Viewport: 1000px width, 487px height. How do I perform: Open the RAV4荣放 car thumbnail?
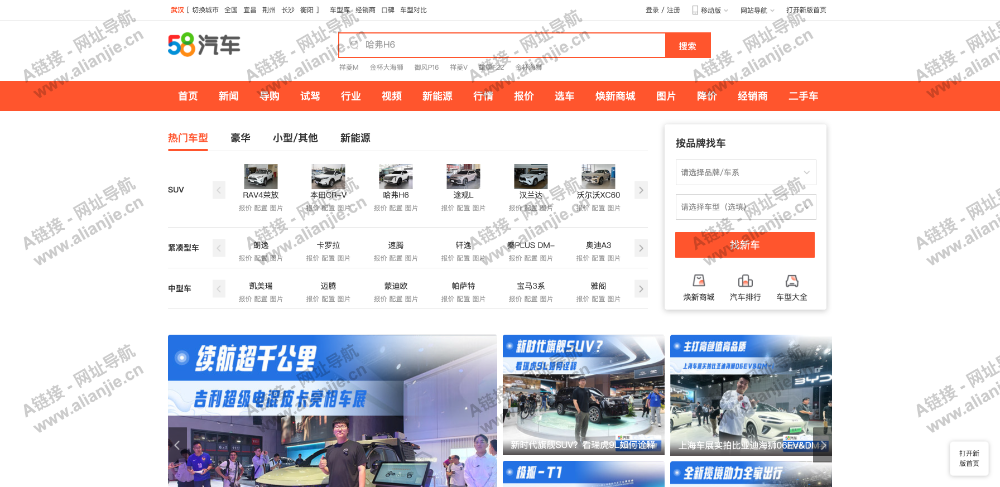261,177
